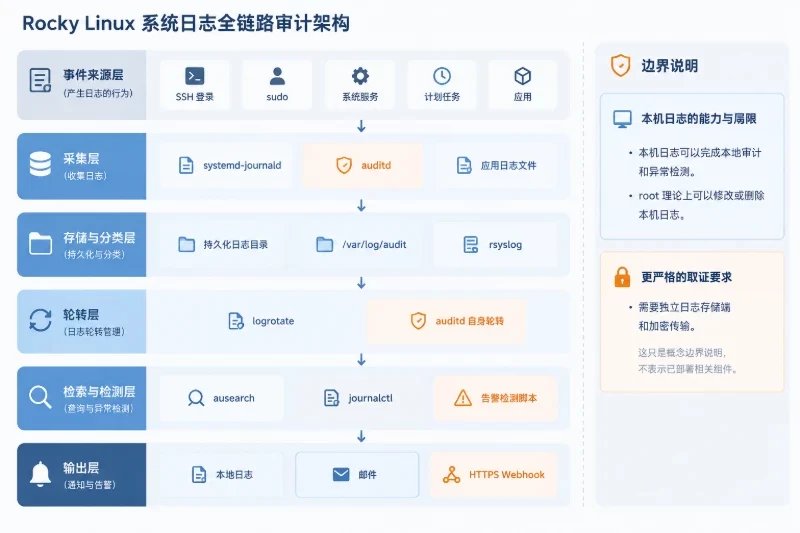Click the 应用日志文件 document icon

(x=464, y=165)
